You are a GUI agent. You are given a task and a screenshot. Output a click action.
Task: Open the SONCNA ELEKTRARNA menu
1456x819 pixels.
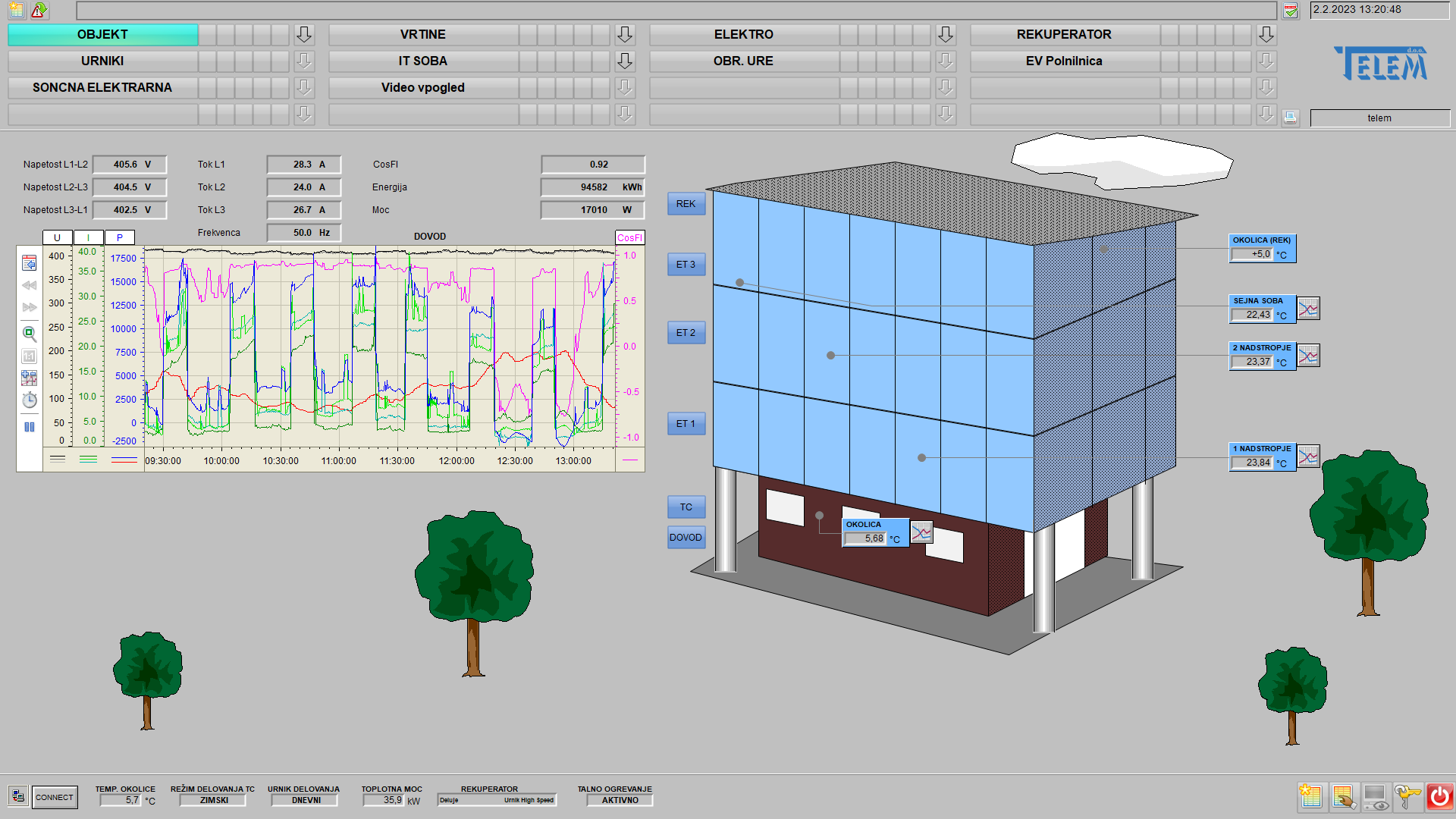tap(102, 88)
